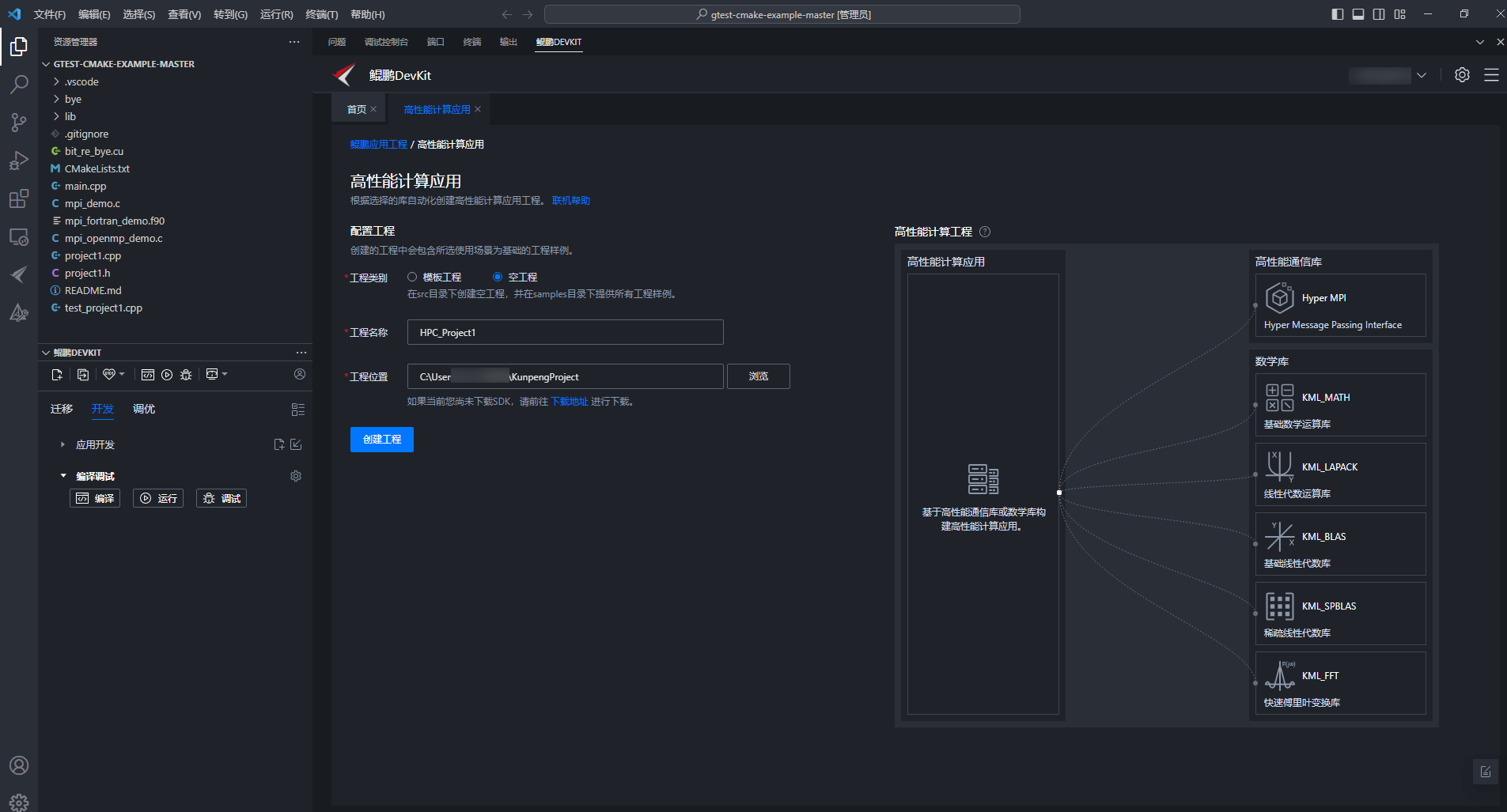
Task: Click the 工程位置 path input field
Action: click(x=565, y=376)
